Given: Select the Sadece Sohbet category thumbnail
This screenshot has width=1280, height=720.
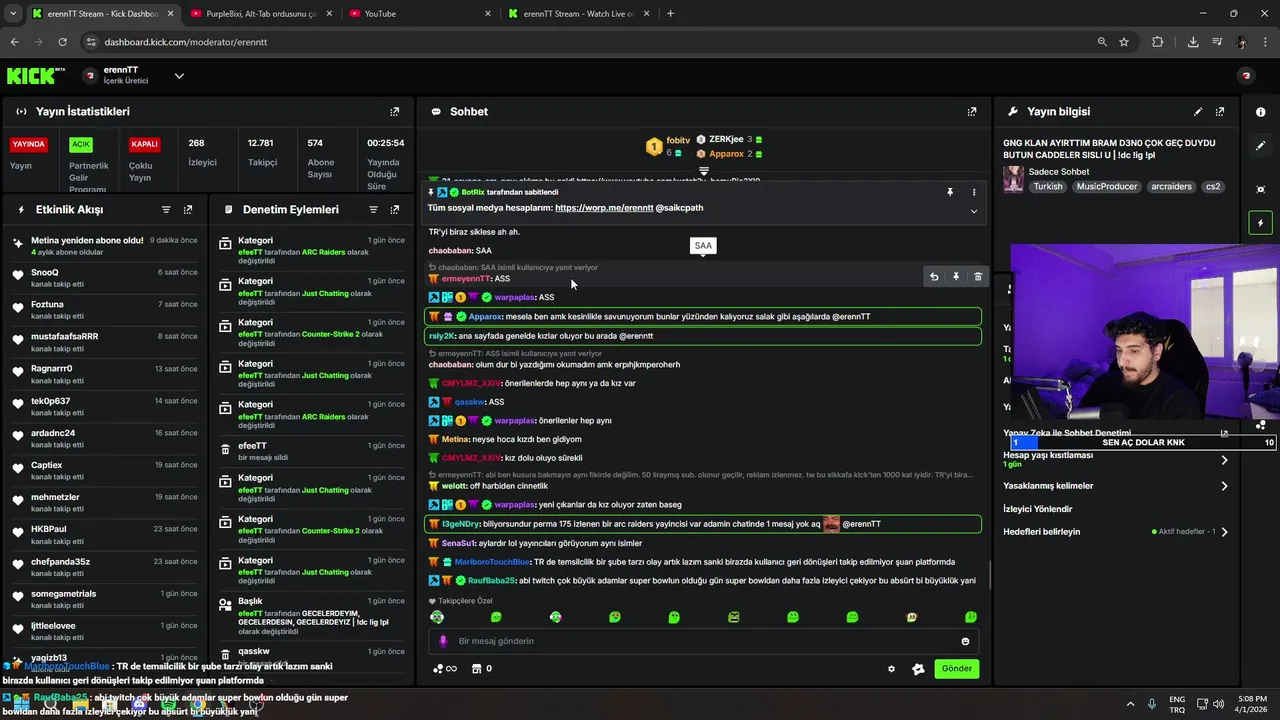Looking at the screenshot, I should [x=1013, y=179].
